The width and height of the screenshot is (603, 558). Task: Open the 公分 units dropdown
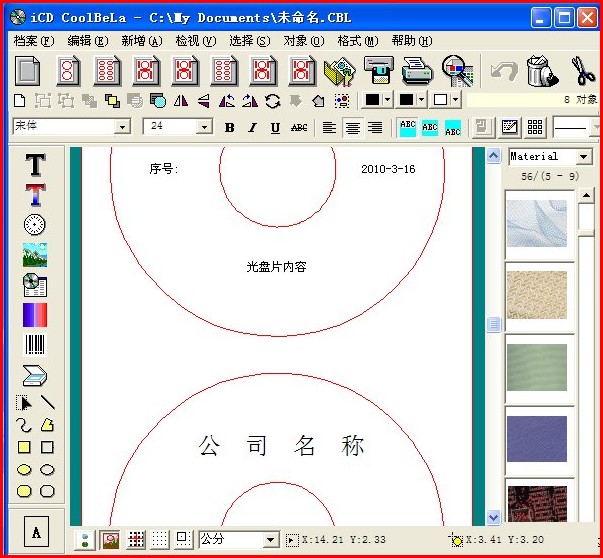(271, 540)
